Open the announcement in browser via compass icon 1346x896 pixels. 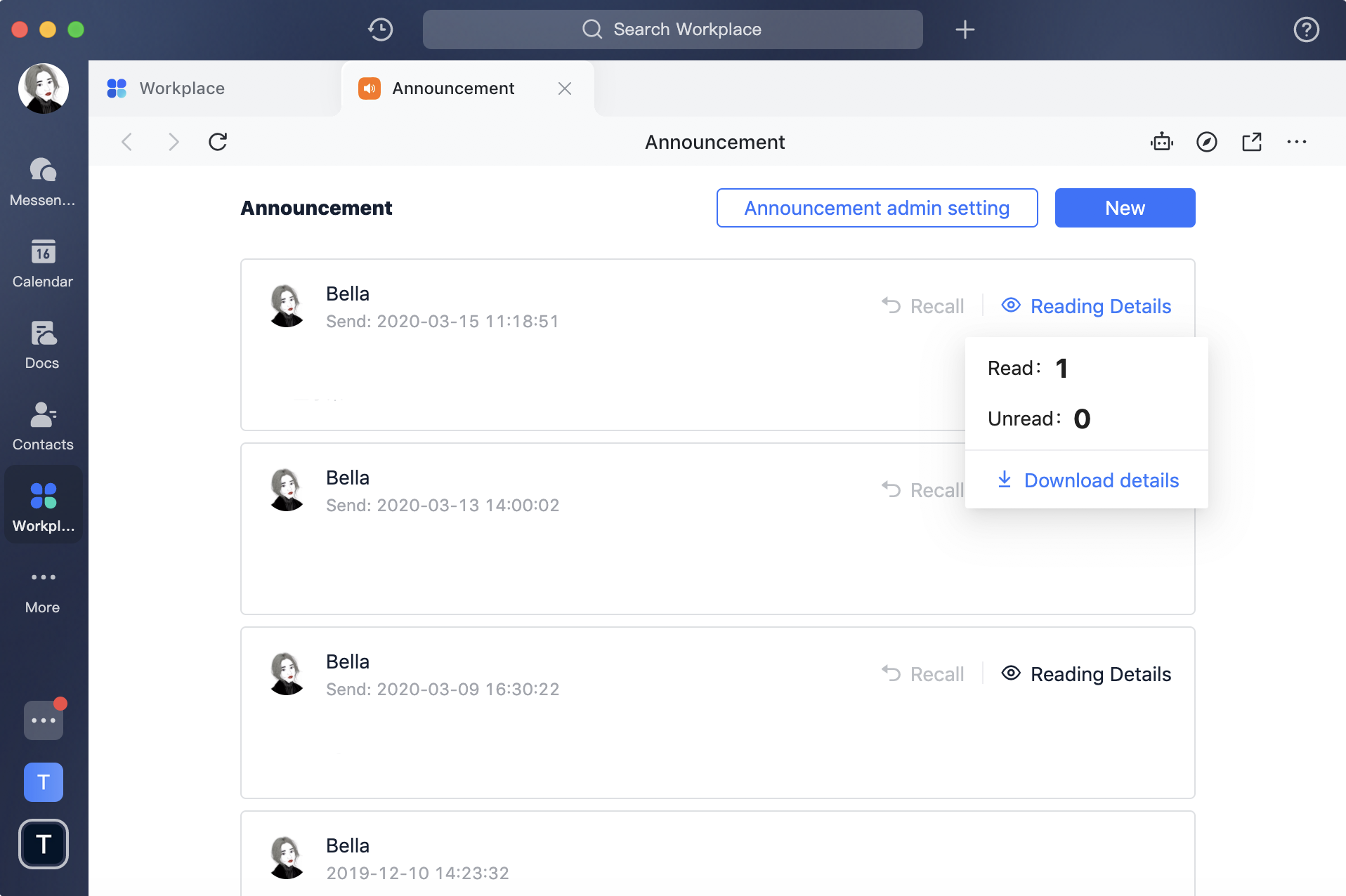[1206, 142]
